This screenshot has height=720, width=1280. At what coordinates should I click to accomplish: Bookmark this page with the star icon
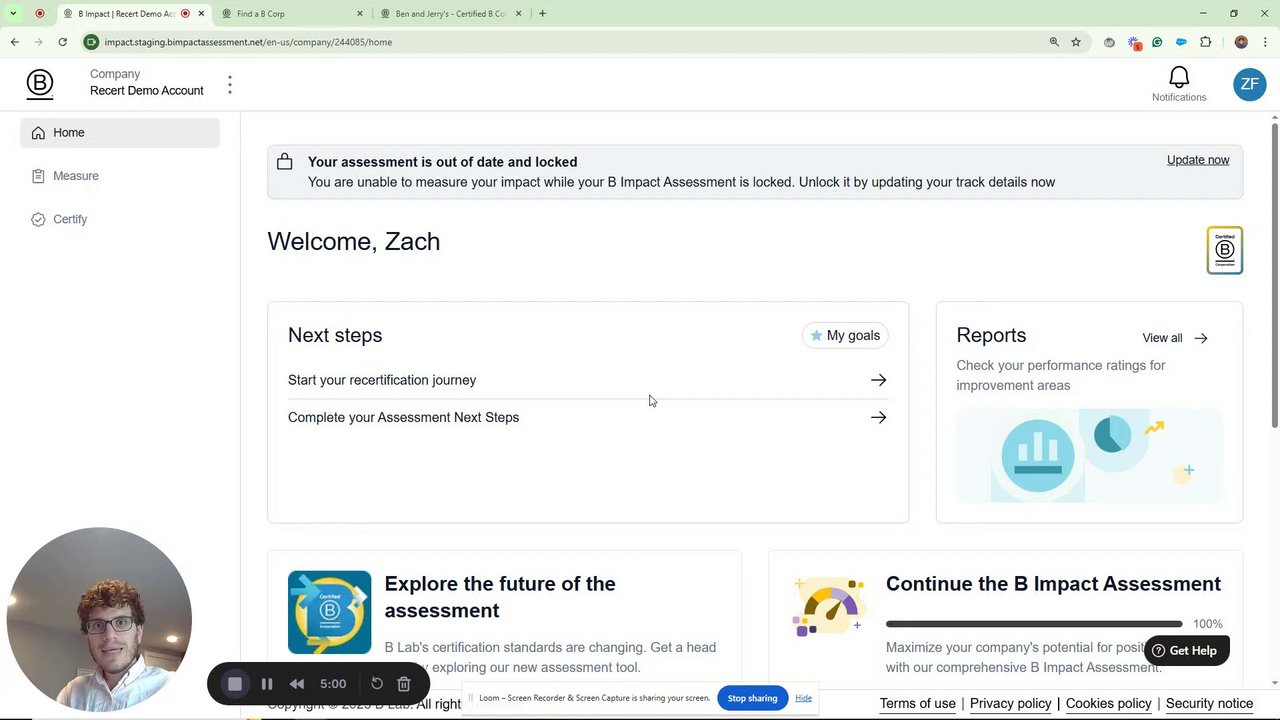(1076, 42)
